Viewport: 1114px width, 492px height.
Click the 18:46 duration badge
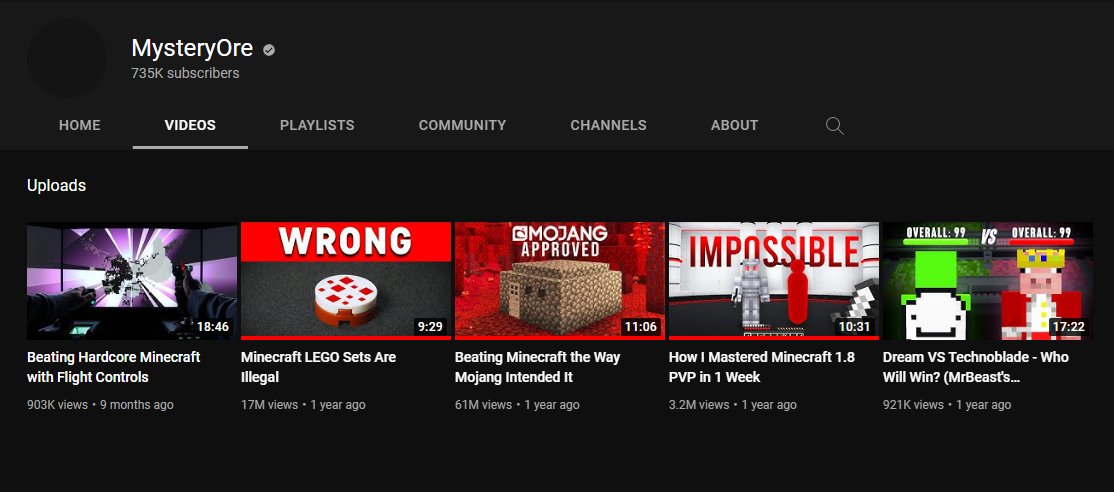click(213, 327)
